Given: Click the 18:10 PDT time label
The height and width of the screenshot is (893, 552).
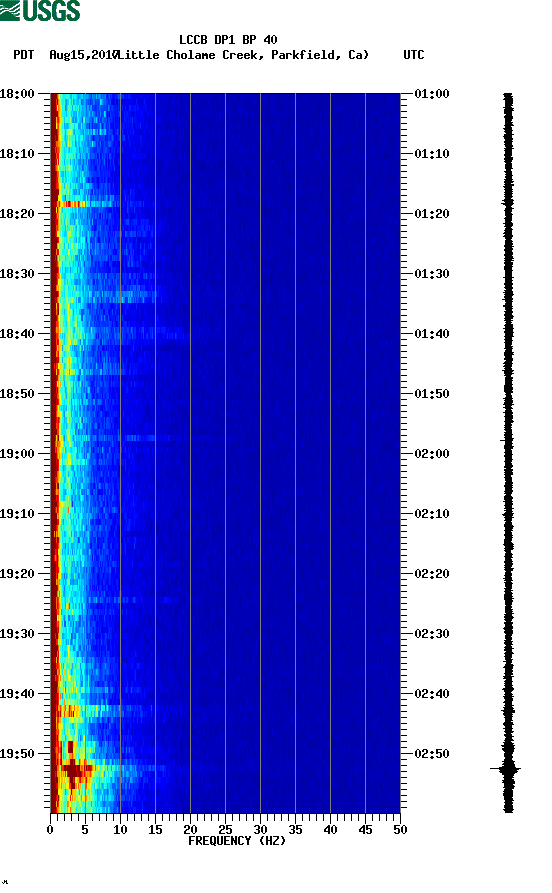Looking at the screenshot, I should 17,154.
